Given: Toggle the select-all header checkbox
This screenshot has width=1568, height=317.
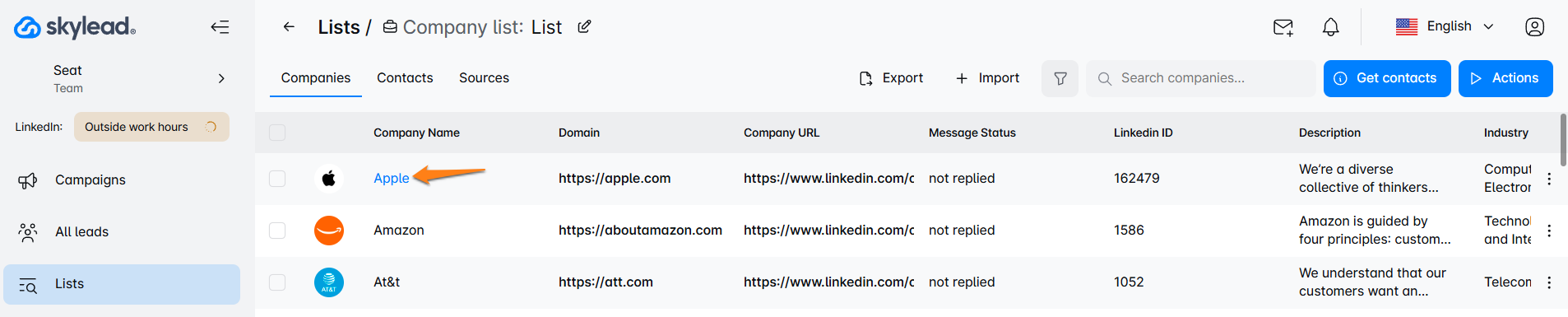Looking at the screenshot, I should point(277,133).
